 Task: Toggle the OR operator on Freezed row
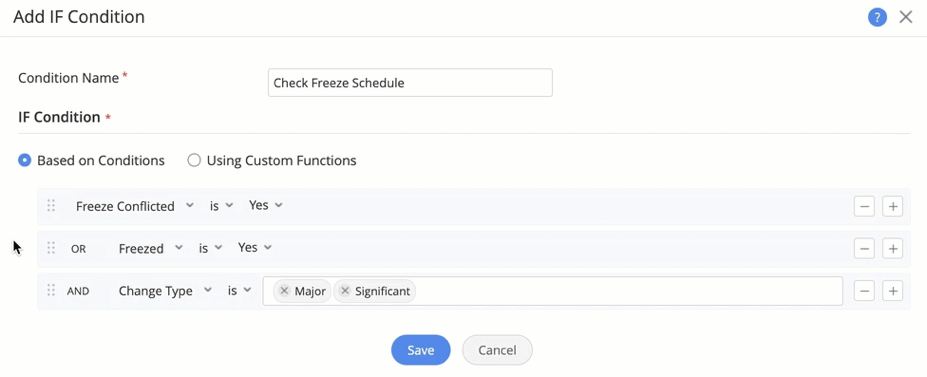coord(79,249)
